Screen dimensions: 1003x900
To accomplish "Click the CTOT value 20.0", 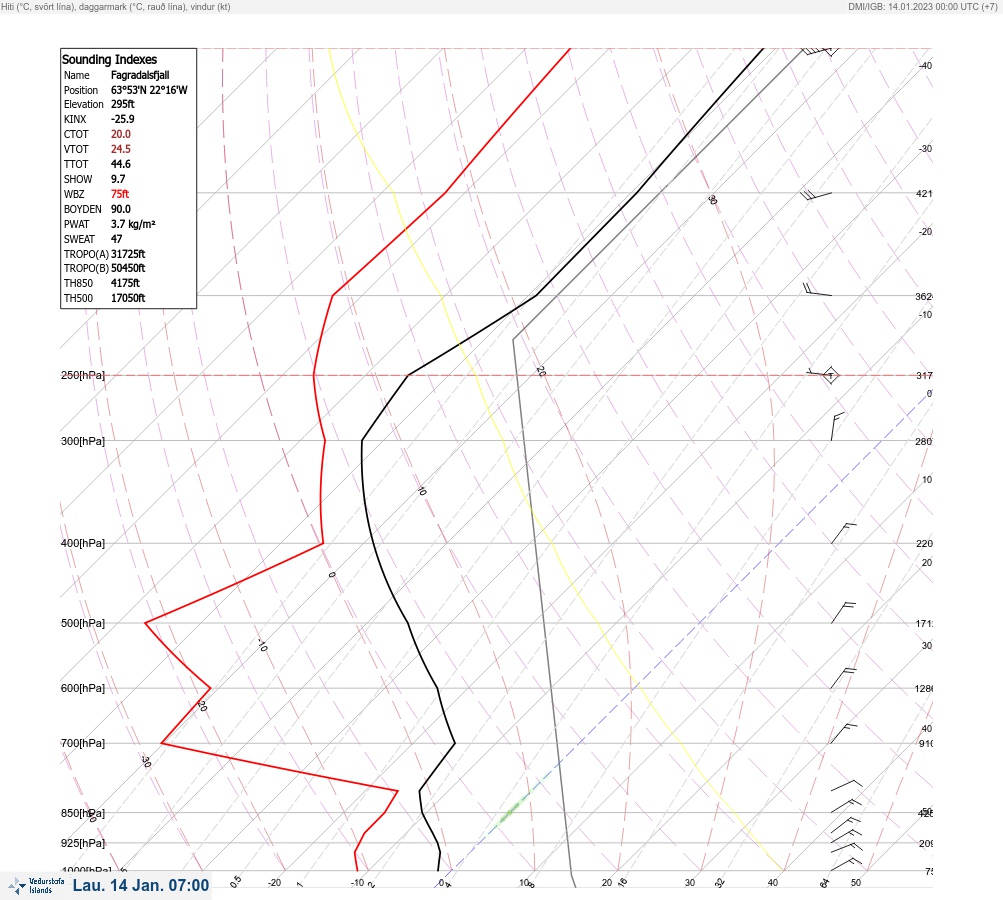I will pos(121,134).
